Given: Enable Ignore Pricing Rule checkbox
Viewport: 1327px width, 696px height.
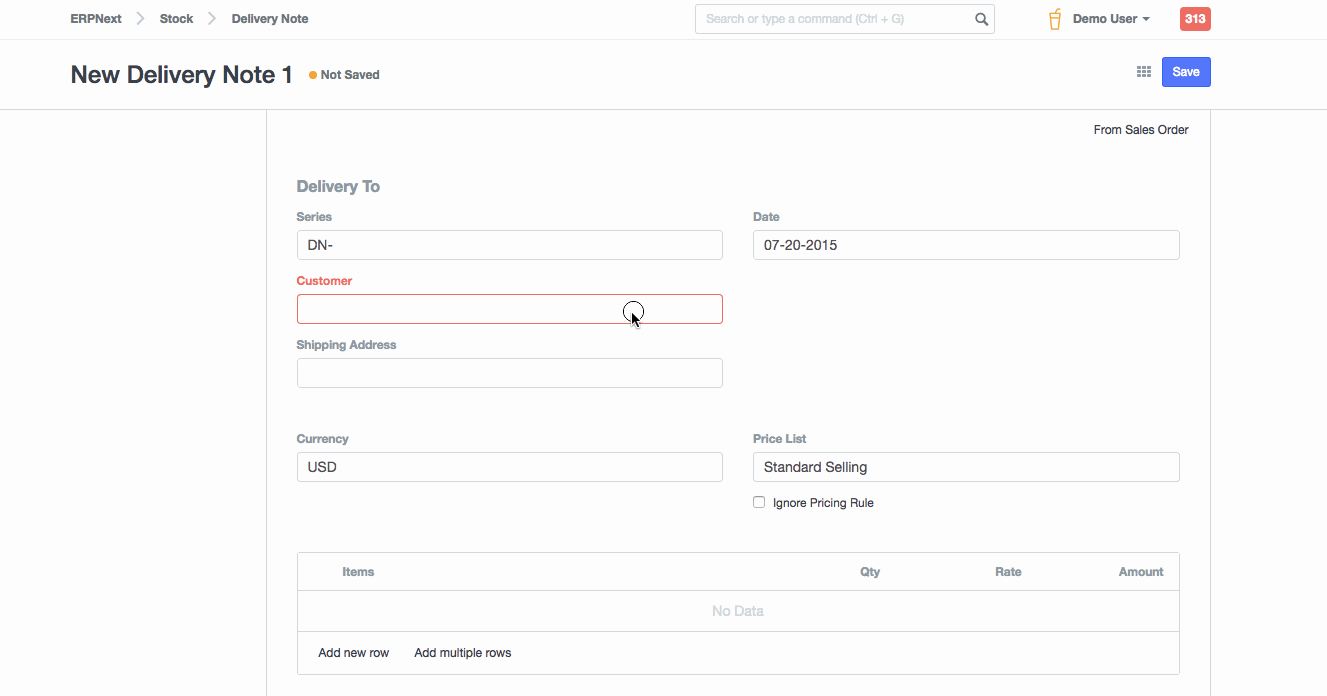Looking at the screenshot, I should [x=759, y=502].
